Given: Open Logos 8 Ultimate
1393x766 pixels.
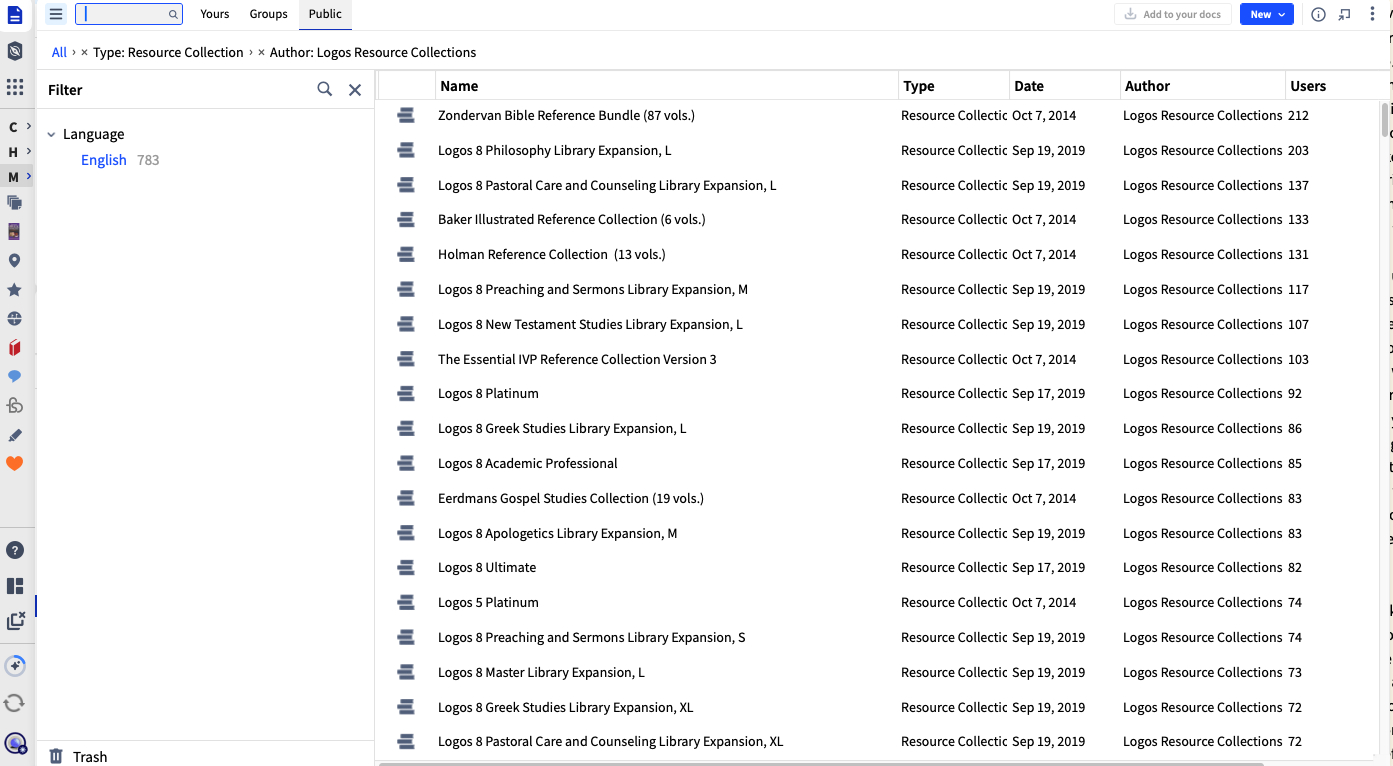Looking at the screenshot, I should point(487,568).
